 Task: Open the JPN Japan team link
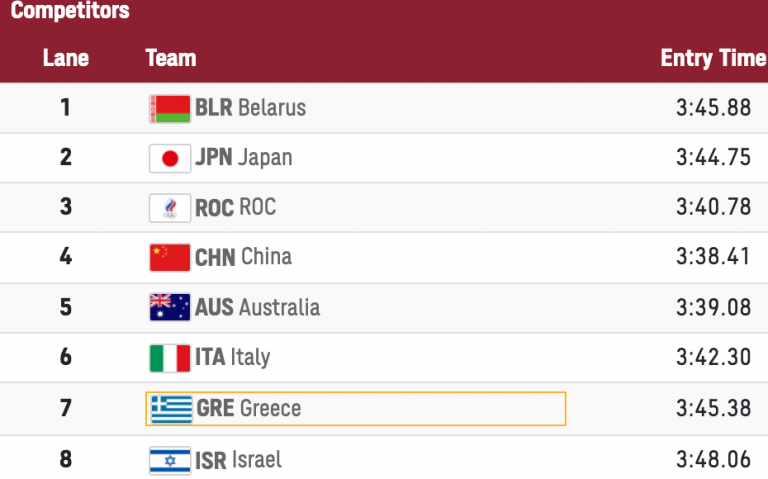(244, 158)
